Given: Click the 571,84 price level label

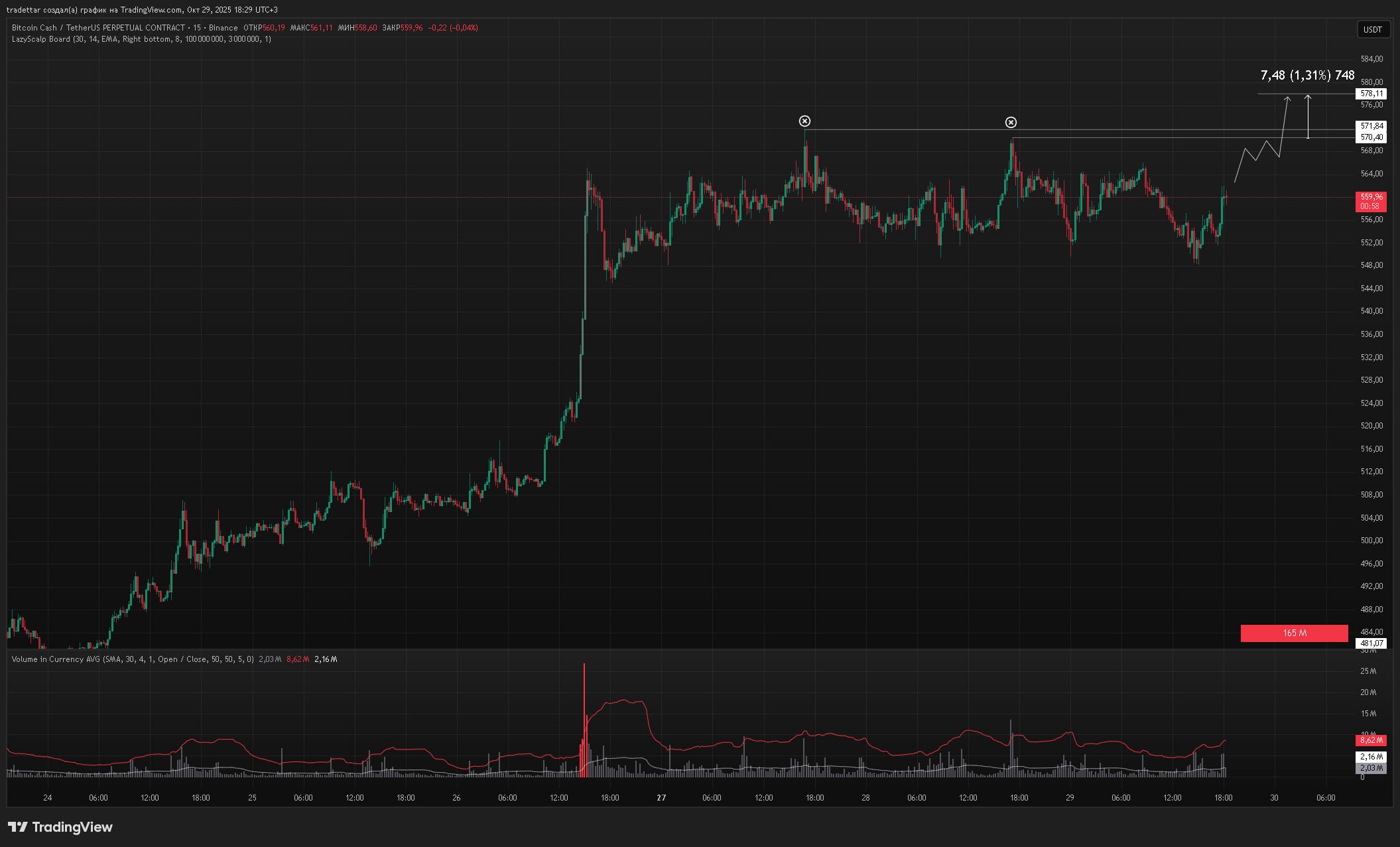Looking at the screenshot, I should 1371,125.
